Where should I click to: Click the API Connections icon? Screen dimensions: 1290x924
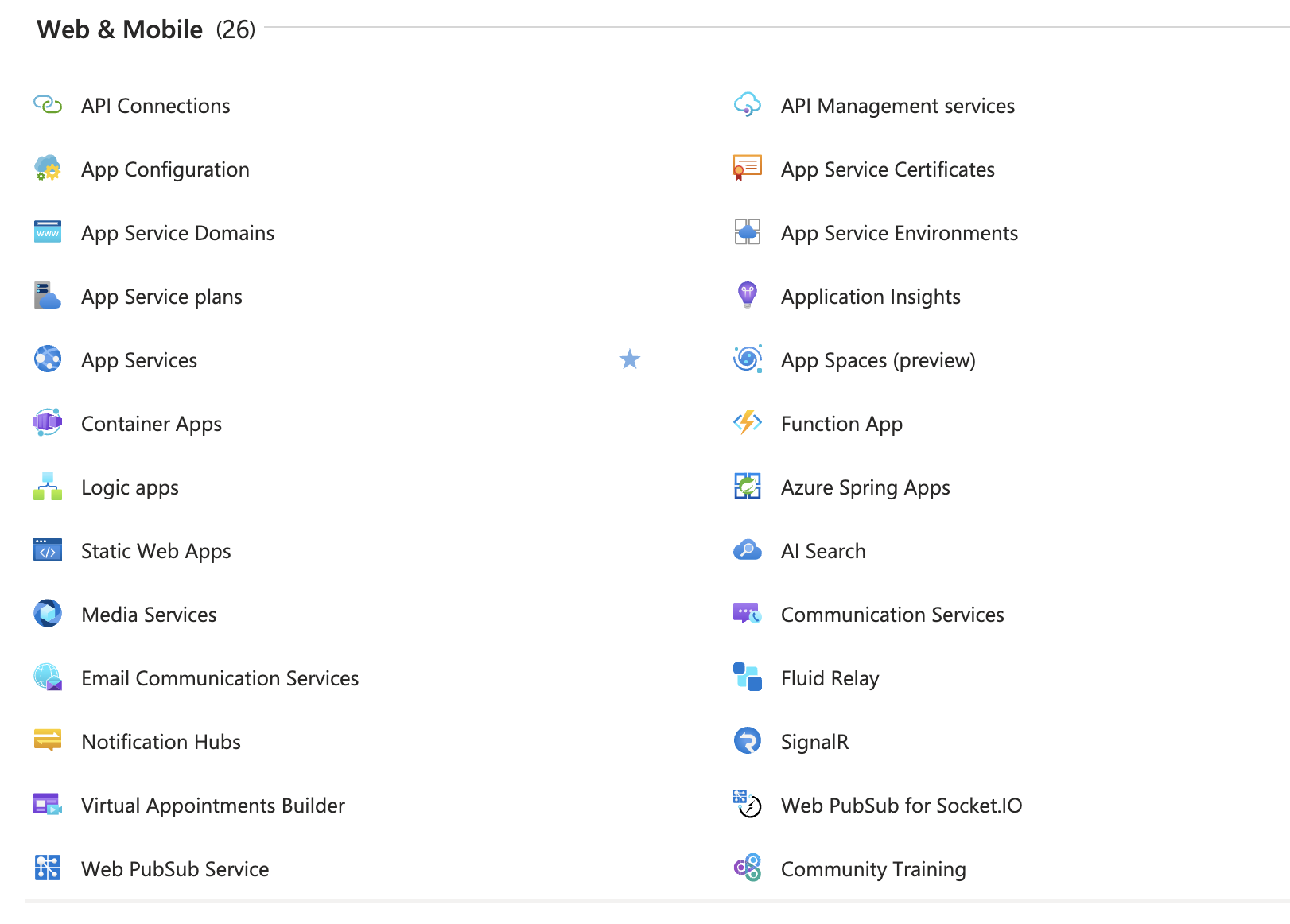tap(48, 105)
